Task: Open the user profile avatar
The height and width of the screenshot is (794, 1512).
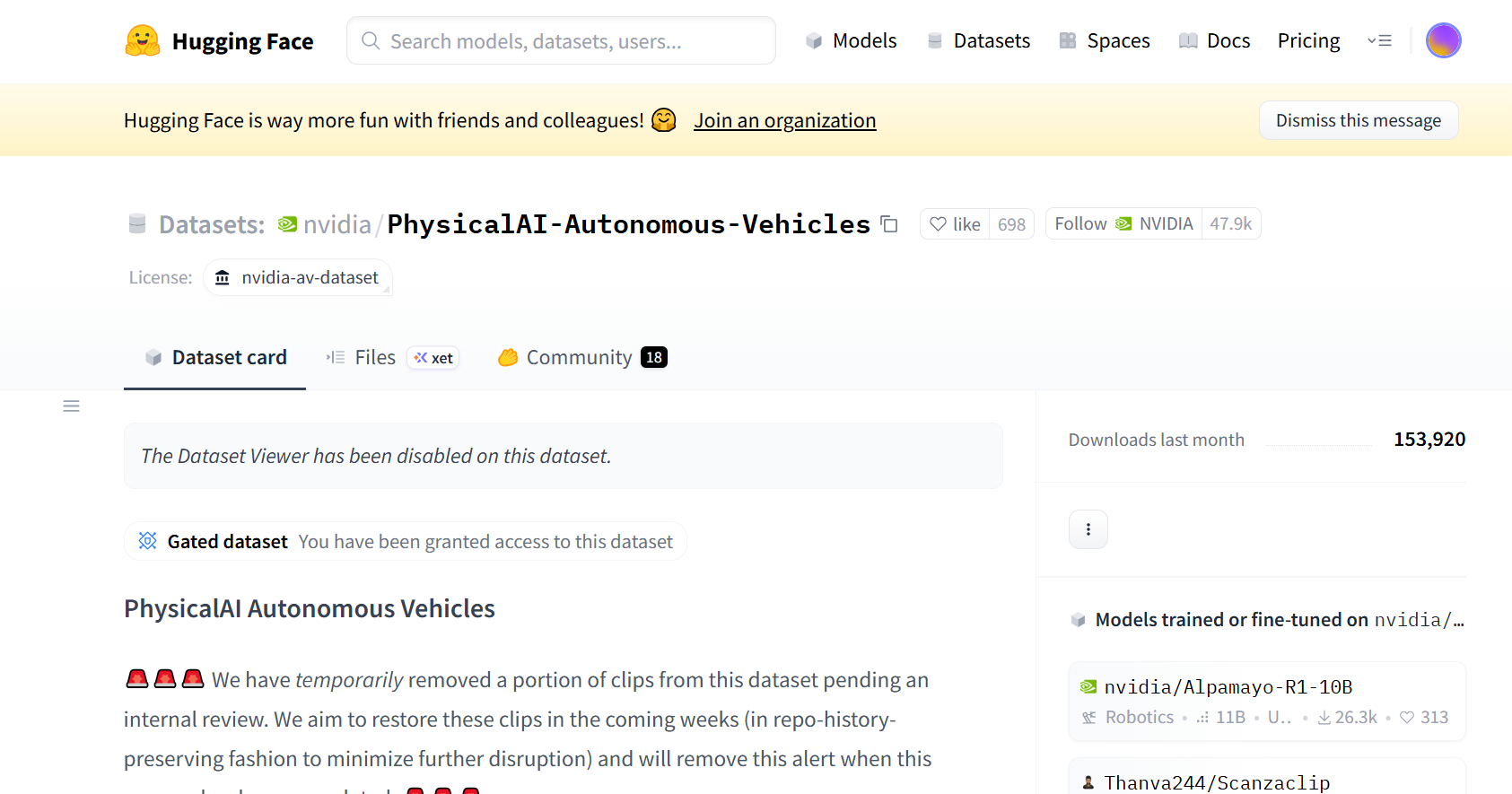Action: 1443,40
